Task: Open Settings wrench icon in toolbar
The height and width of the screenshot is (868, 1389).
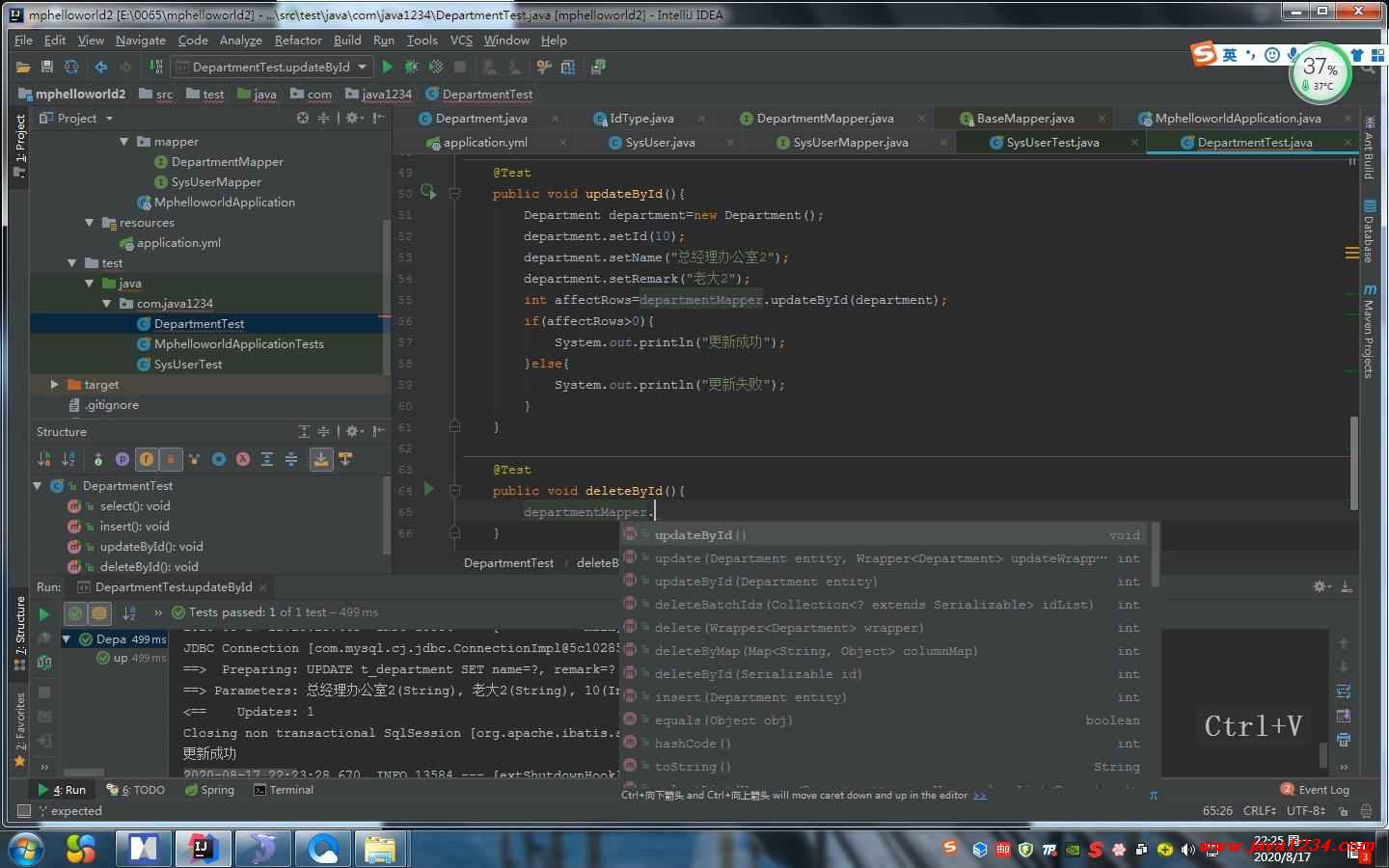Action: [544, 67]
